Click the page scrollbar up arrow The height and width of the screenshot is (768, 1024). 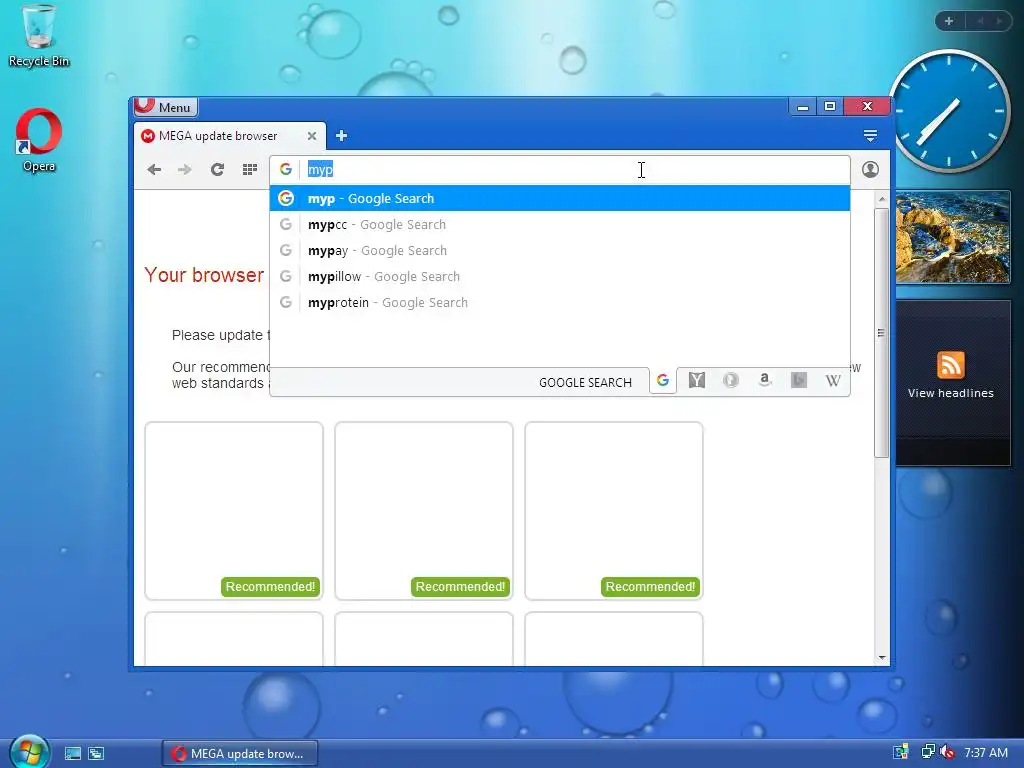click(882, 199)
